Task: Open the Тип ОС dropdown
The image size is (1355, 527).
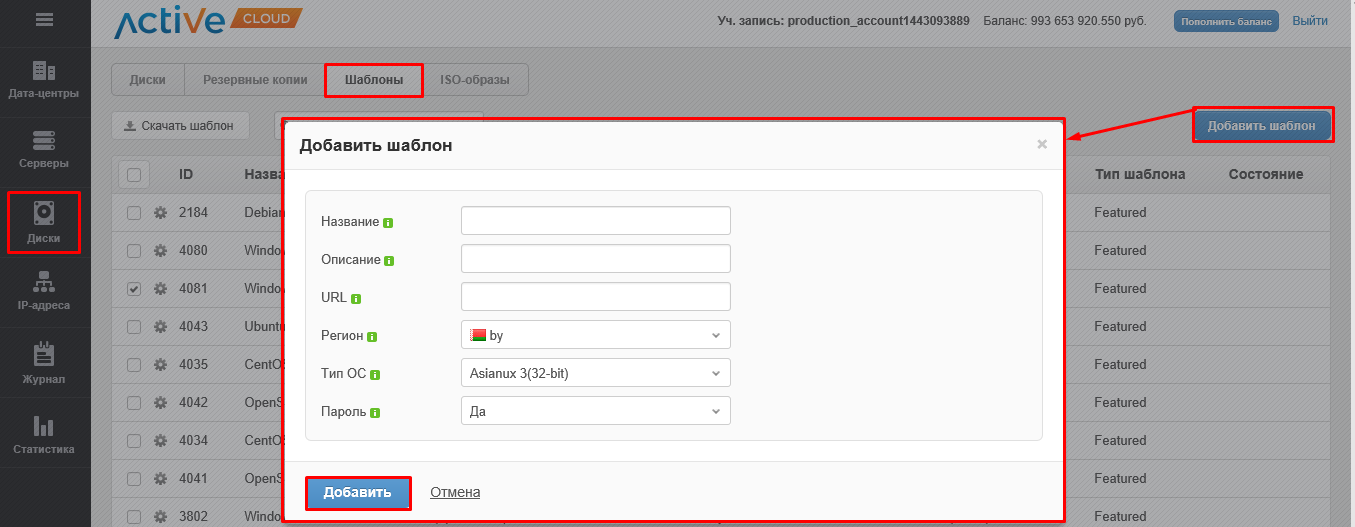Action: pos(595,373)
